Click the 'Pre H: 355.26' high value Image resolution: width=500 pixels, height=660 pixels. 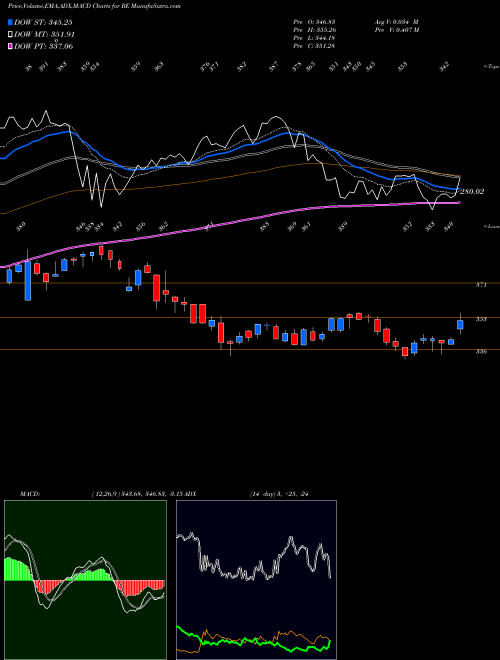click(x=314, y=29)
